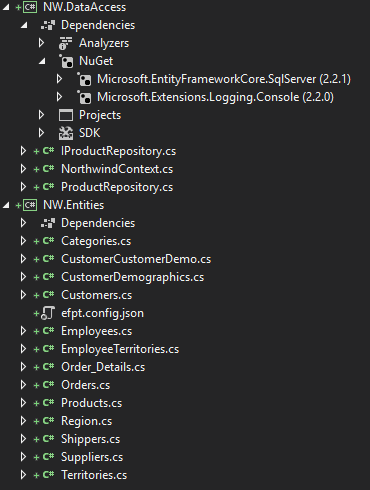Screen dimensions: 370x490
Task: Click the efpt.config.json file icon
Action: (48, 313)
